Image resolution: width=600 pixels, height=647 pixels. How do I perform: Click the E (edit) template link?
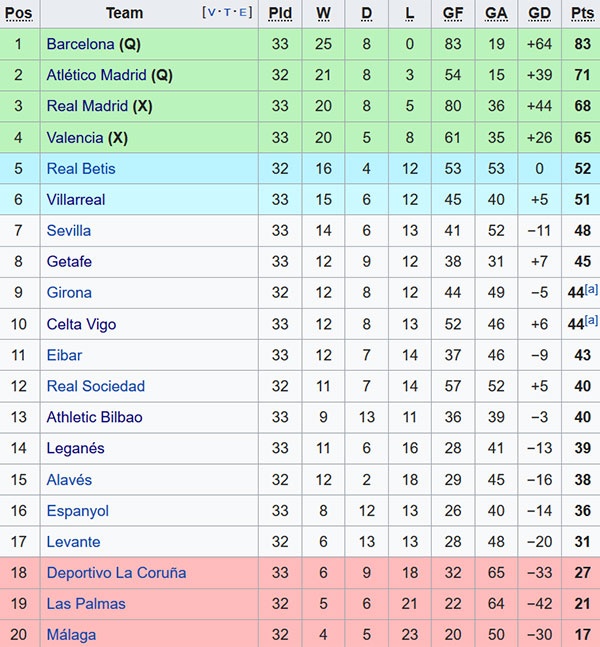pyautogui.click(x=244, y=13)
